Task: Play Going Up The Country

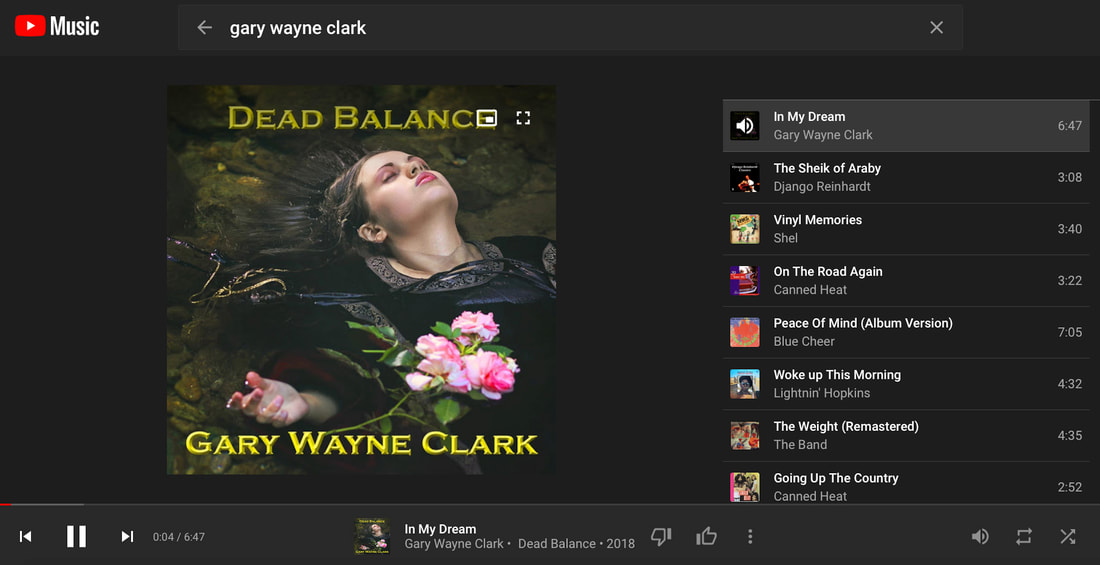Action: [906, 483]
